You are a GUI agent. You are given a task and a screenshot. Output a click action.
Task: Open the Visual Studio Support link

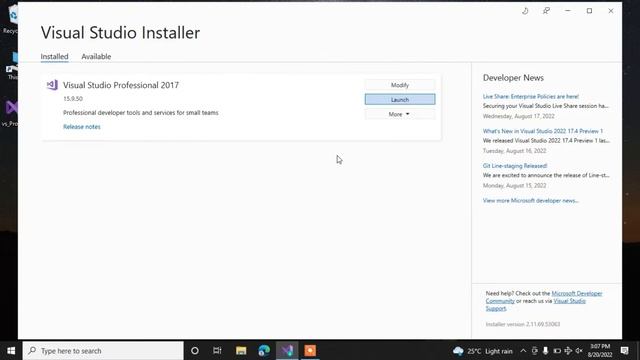[x=569, y=301]
